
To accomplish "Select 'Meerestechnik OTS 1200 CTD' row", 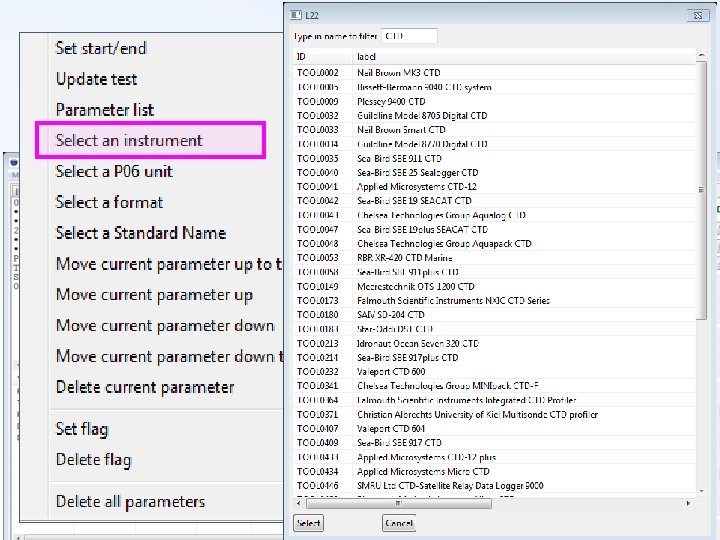I will coord(494,286).
